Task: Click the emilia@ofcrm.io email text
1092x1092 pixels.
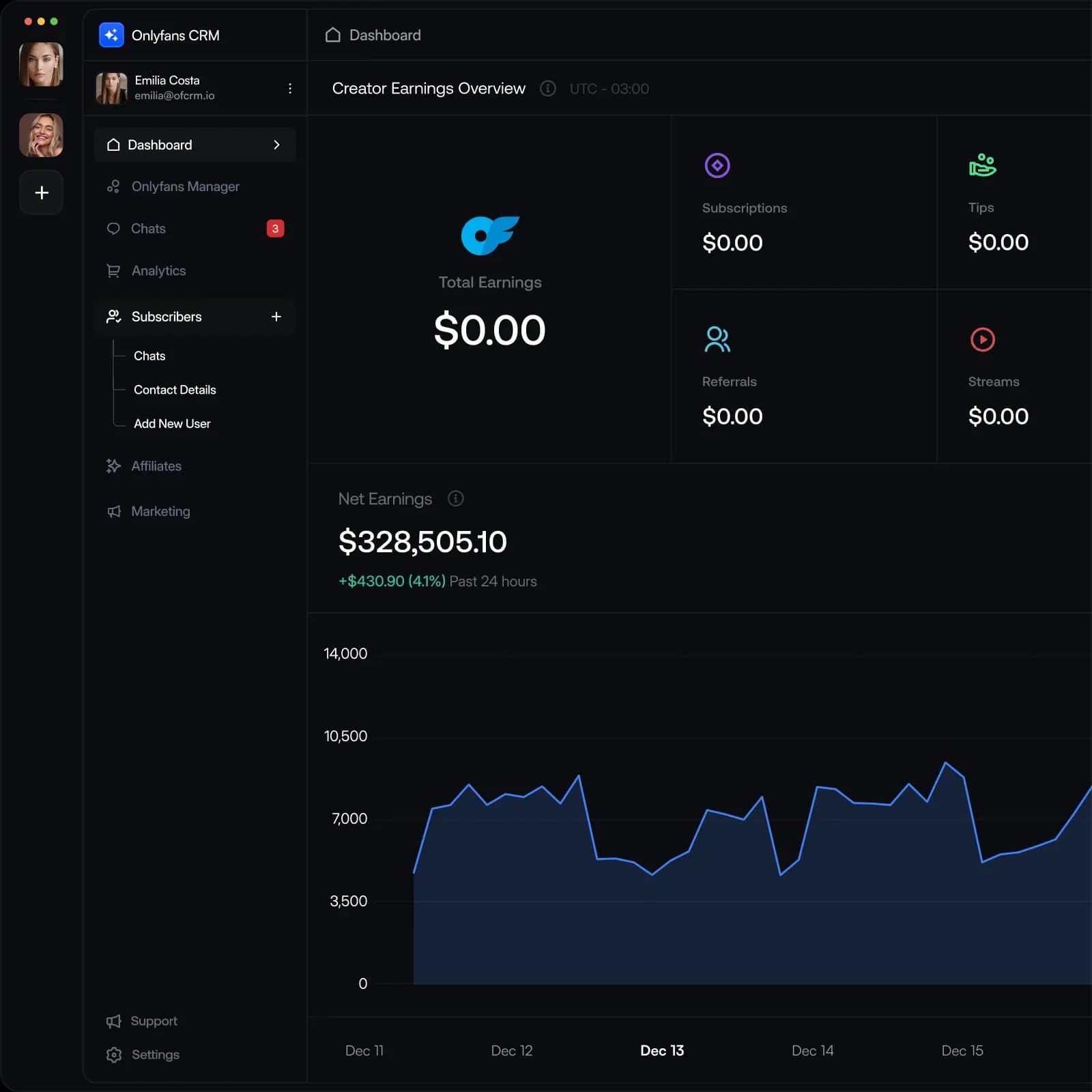Action: click(174, 96)
